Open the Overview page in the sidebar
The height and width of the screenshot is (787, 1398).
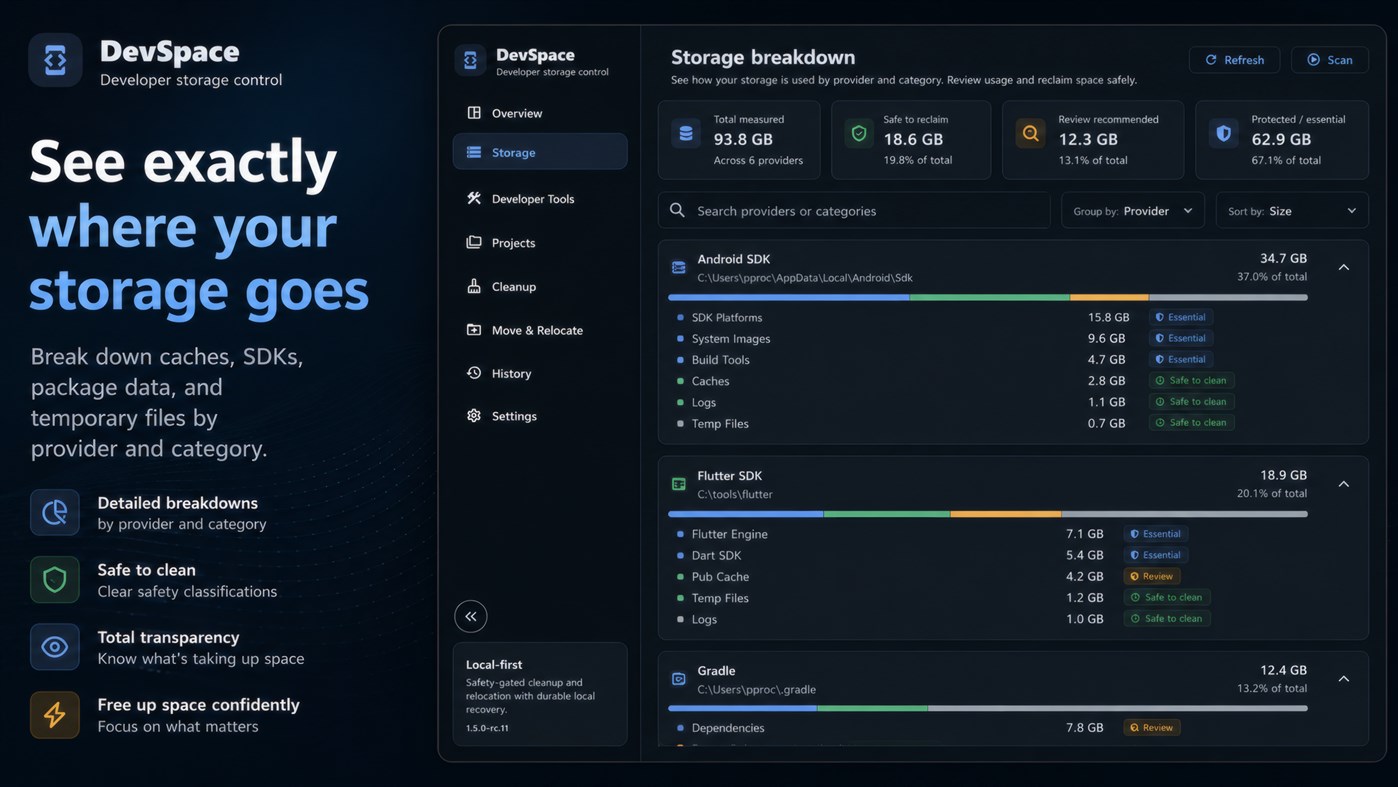coord(540,113)
